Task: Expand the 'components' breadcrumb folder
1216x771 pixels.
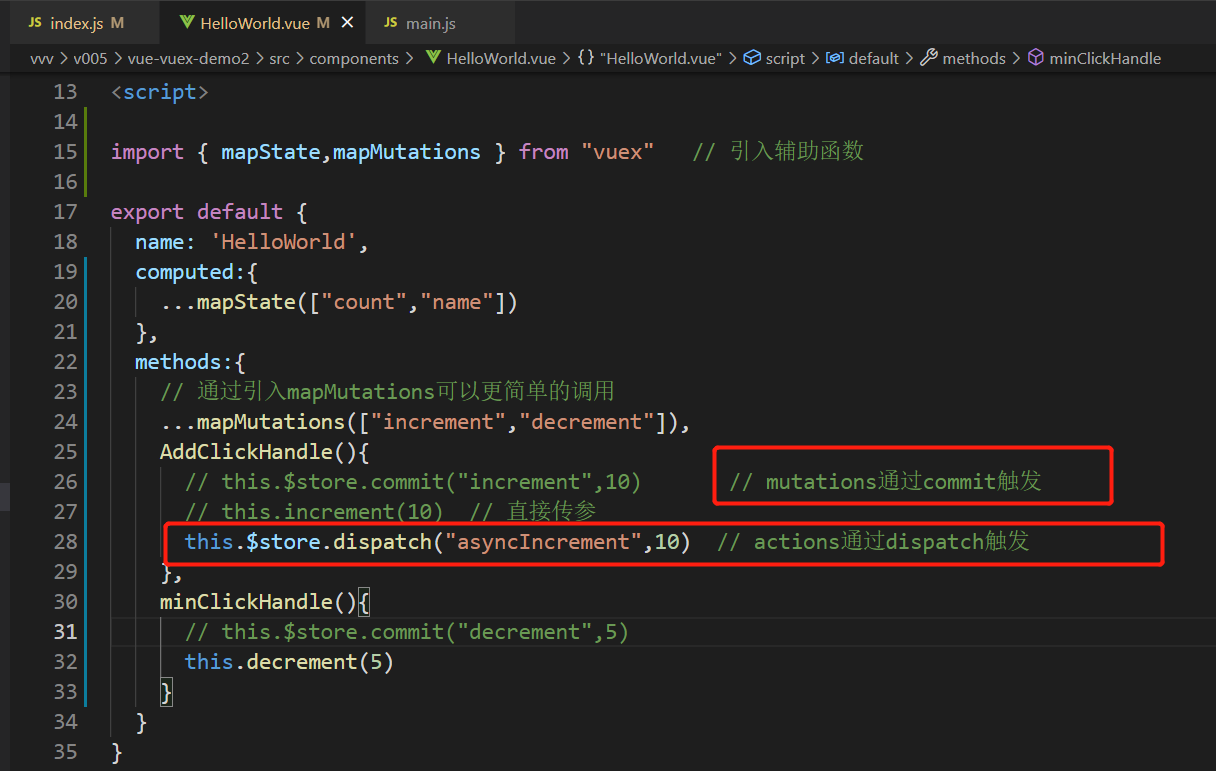Action: point(354,58)
